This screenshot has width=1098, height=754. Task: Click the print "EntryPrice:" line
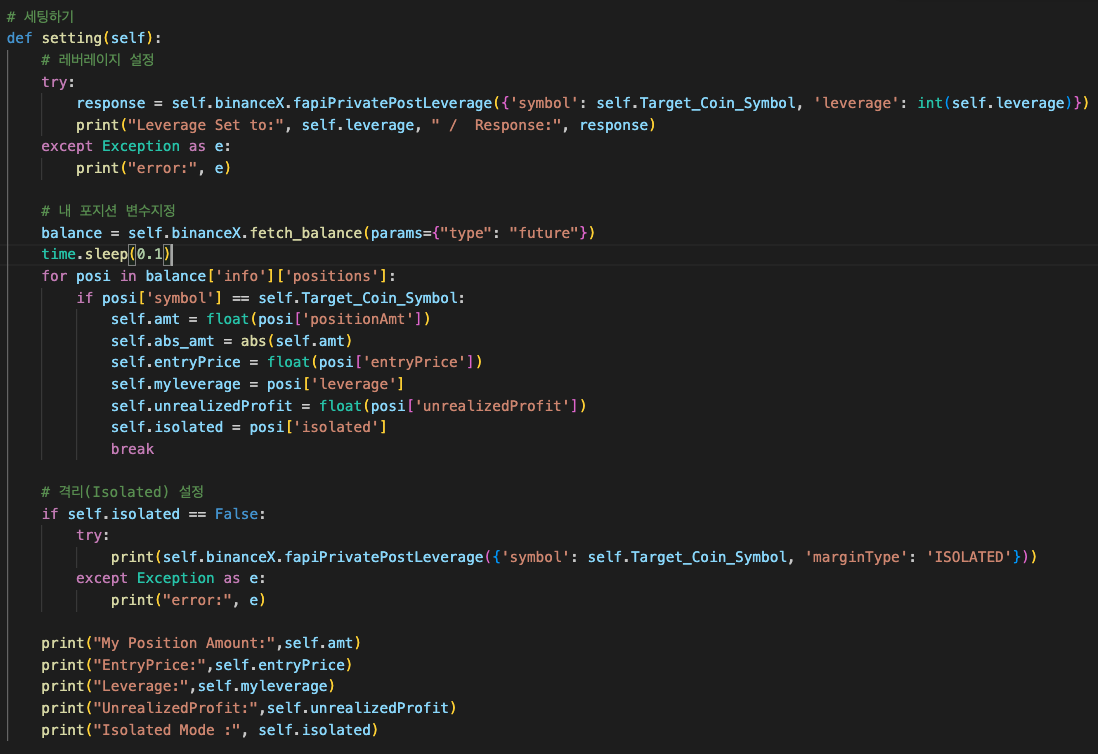click(197, 664)
